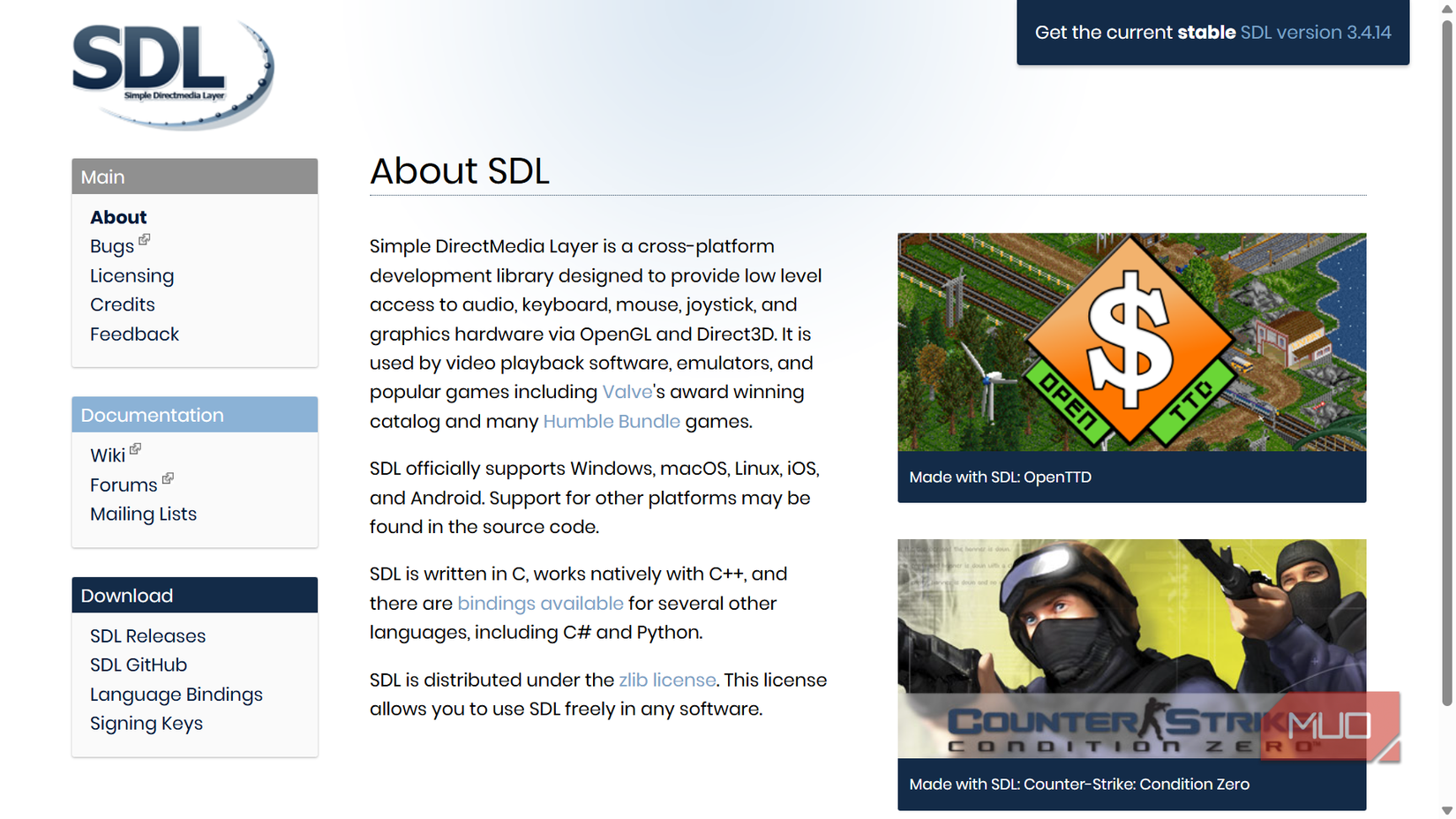Image resolution: width=1456 pixels, height=819 pixels.
Task: Click the OpenTTD screenshot thumbnail
Action: 1132,342
